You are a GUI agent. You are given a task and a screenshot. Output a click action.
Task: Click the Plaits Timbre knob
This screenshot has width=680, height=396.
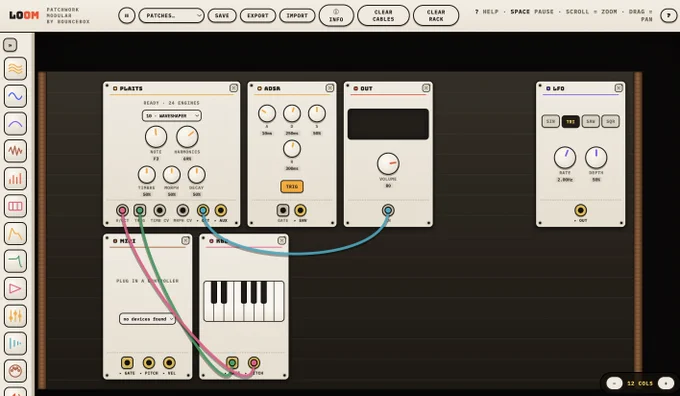(x=147, y=175)
